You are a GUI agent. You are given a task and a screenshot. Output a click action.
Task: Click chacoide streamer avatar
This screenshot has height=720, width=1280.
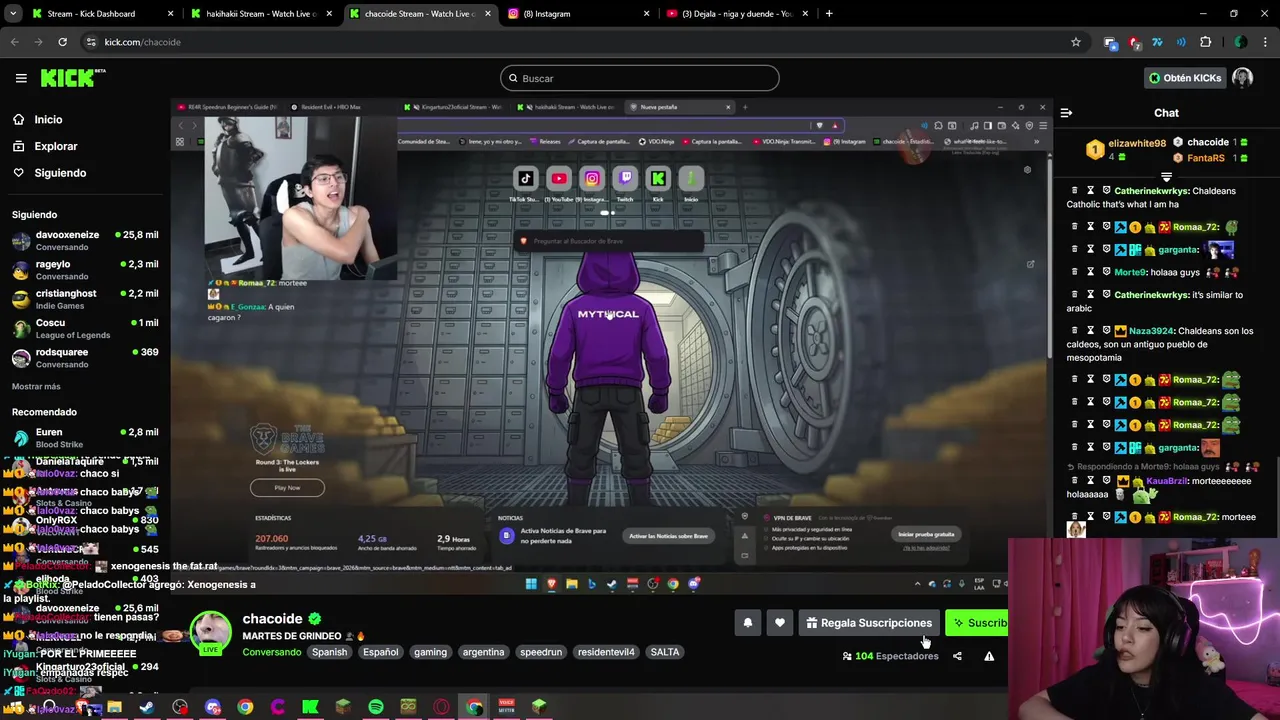click(210, 632)
